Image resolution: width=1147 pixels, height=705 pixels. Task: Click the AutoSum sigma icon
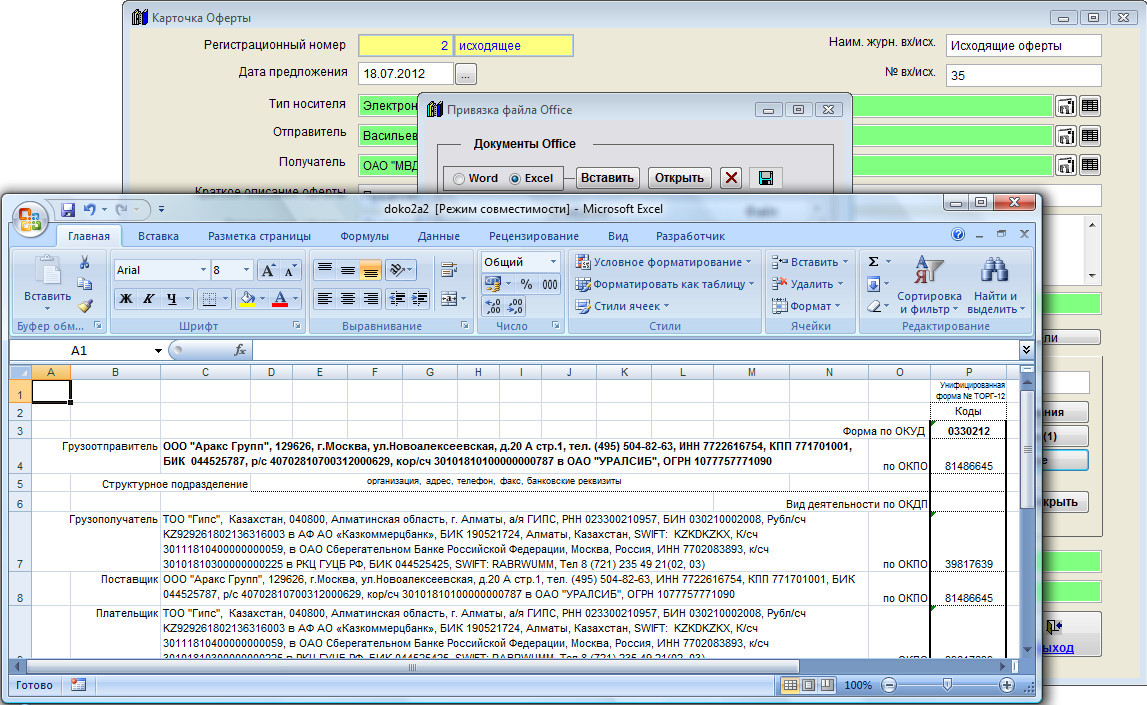(x=873, y=262)
